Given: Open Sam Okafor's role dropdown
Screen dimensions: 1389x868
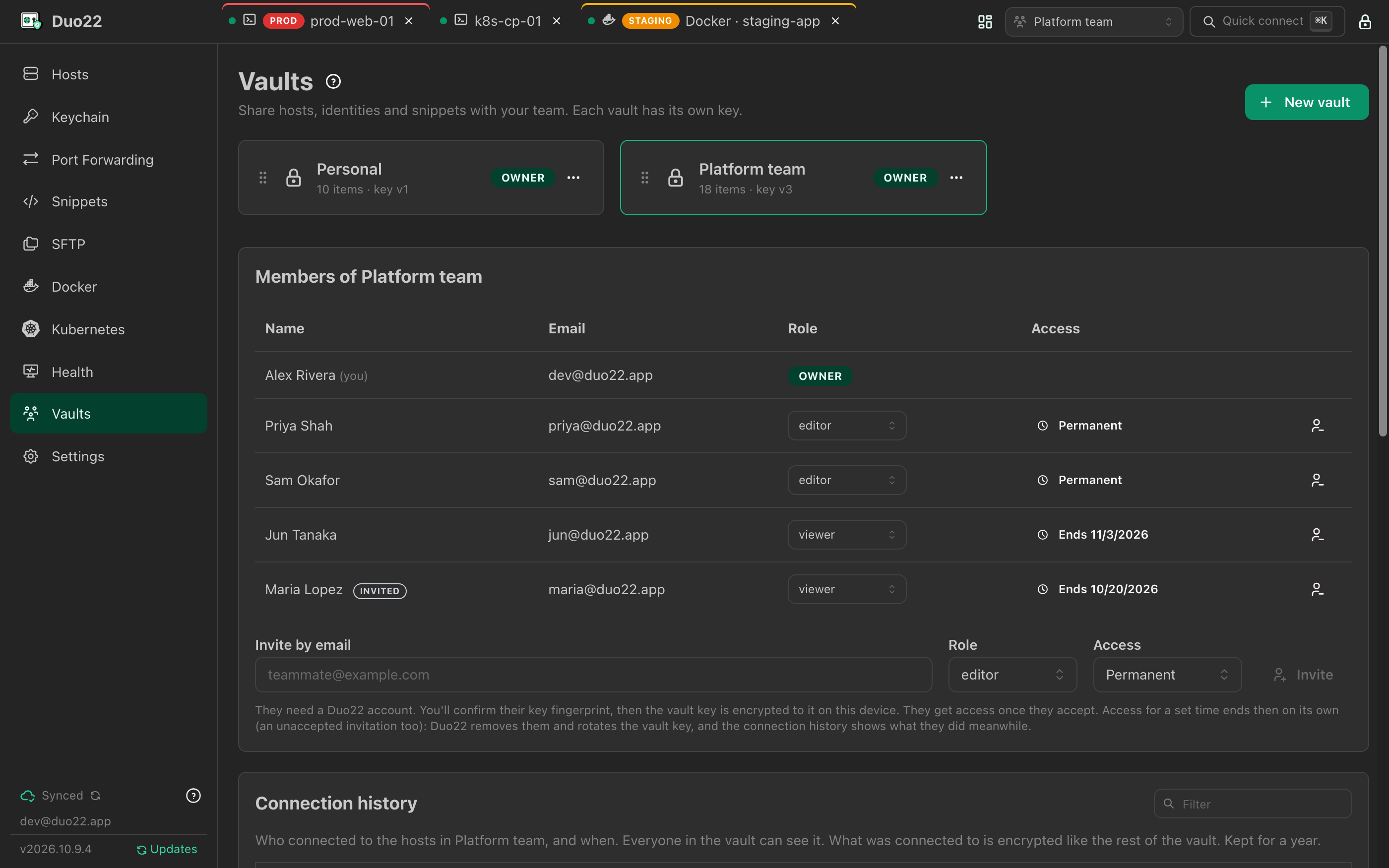Looking at the screenshot, I should point(847,480).
